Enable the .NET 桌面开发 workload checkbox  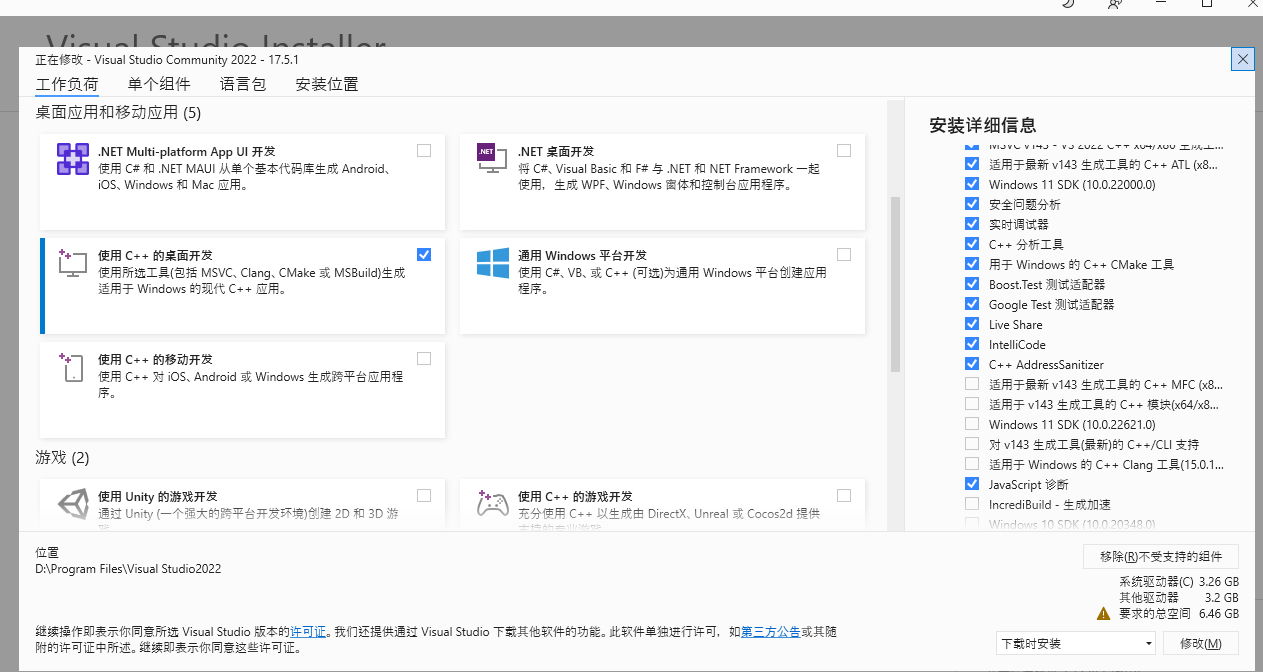tap(844, 150)
